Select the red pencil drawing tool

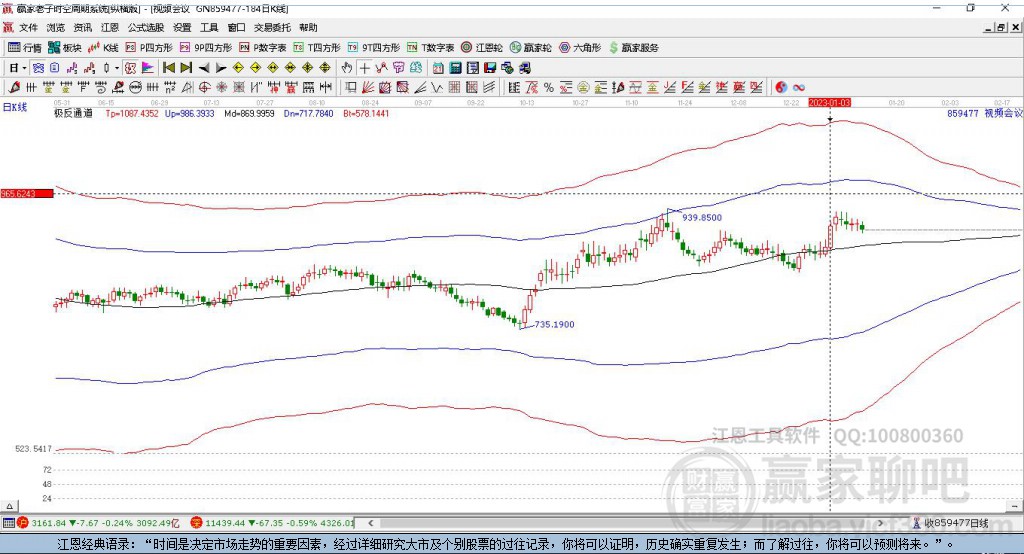(x=14, y=88)
